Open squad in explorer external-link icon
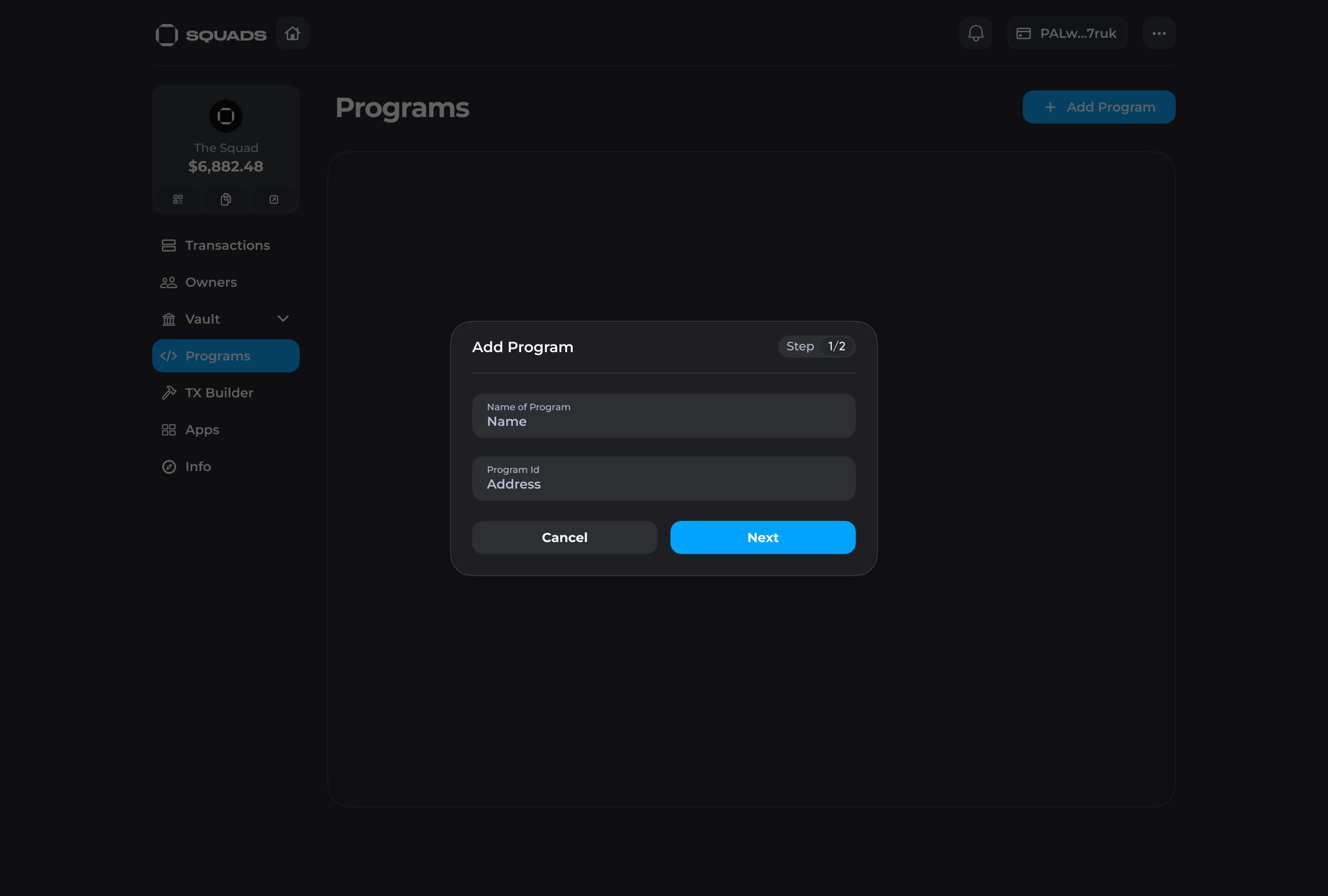This screenshot has height=896, width=1328. click(274, 199)
